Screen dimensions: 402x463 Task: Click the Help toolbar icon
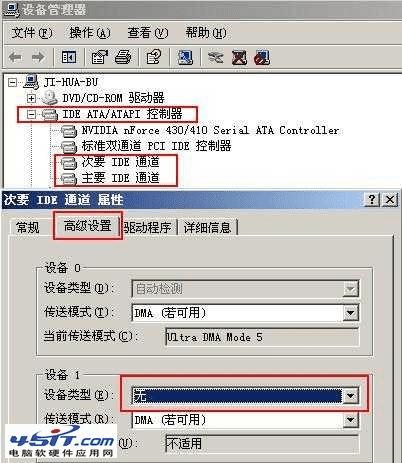click(154, 57)
